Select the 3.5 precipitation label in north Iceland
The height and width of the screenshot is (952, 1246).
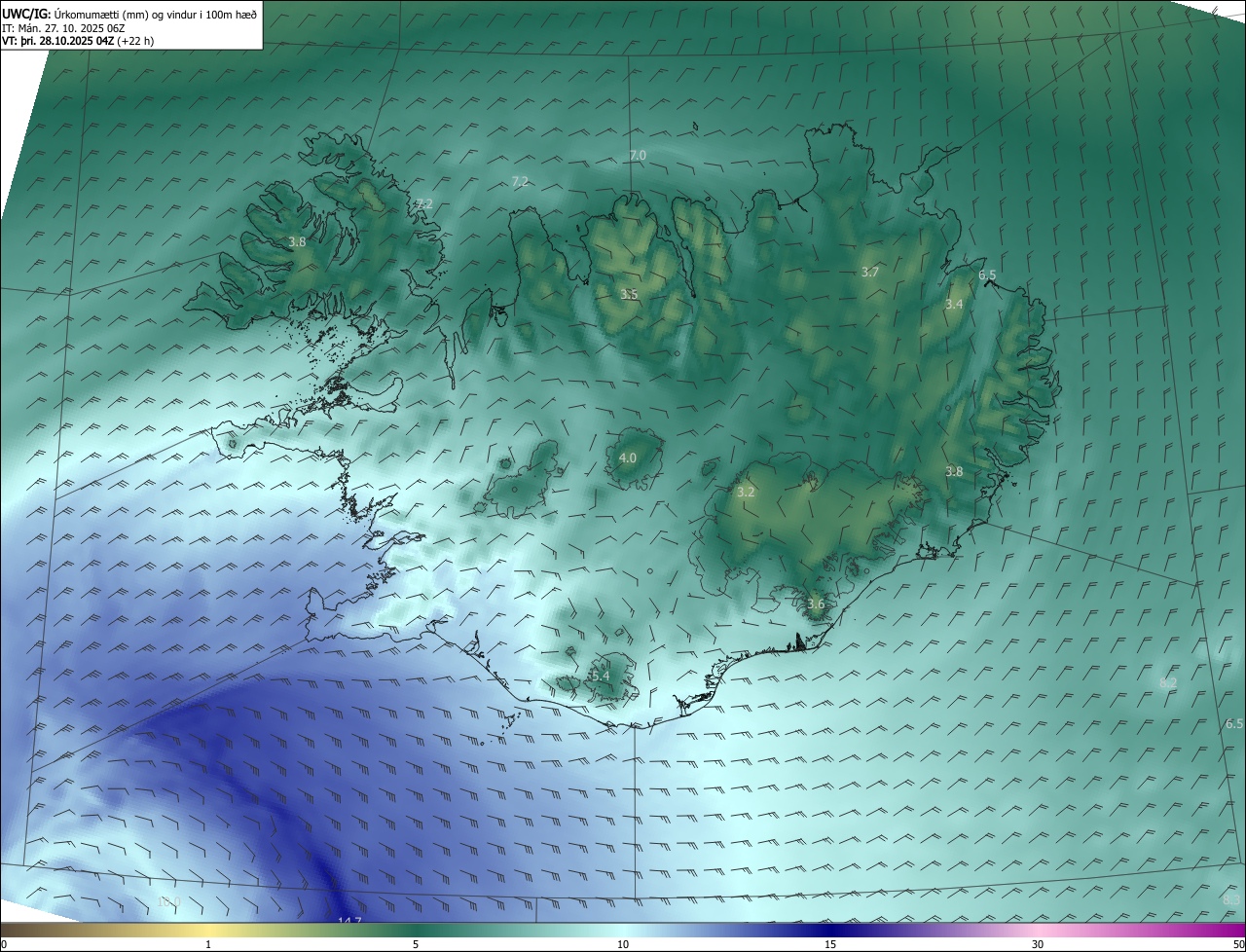click(x=629, y=294)
